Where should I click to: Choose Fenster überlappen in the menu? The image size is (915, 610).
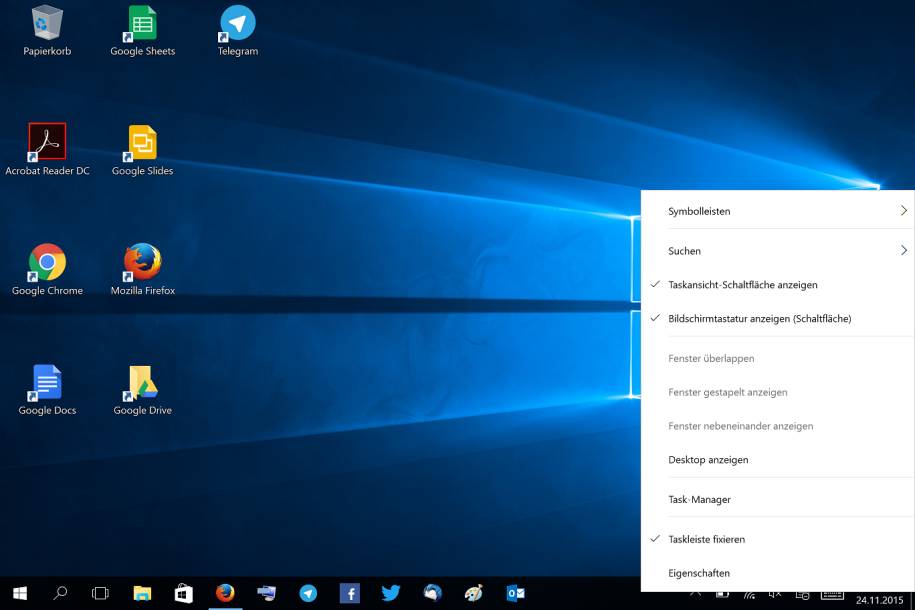pos(777,358)
